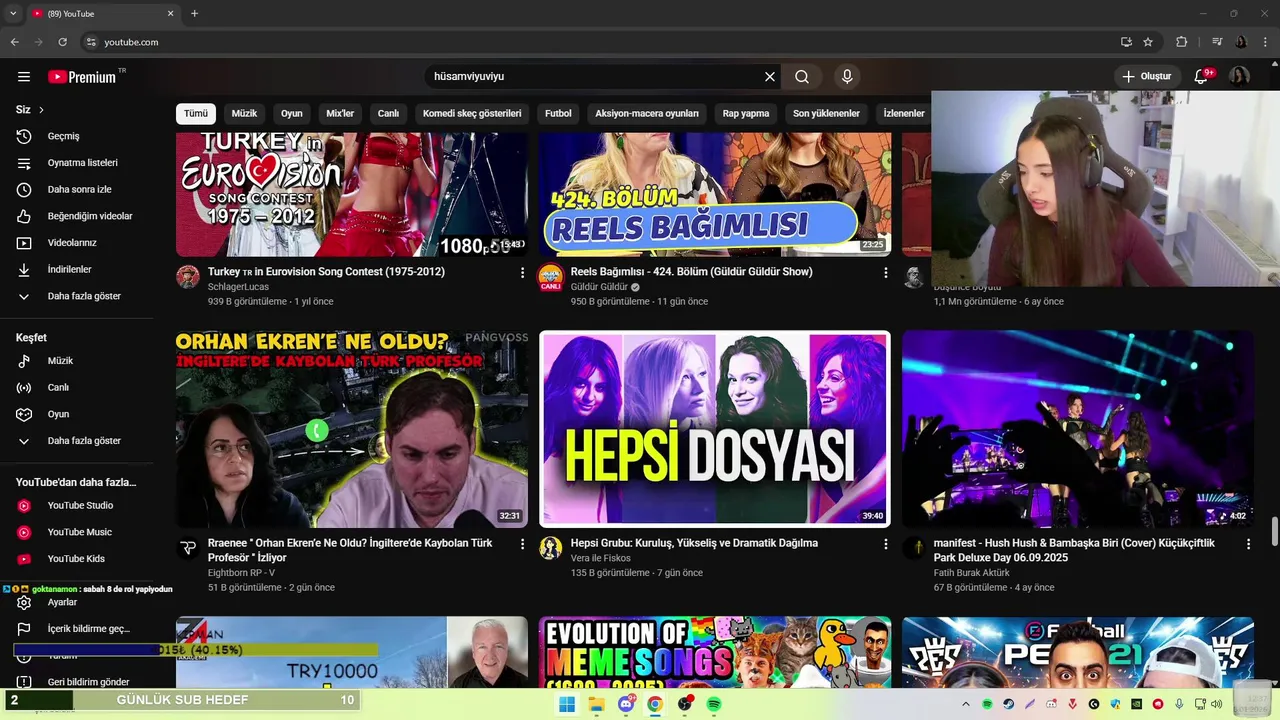Select the Rap yapma chip
This screenshot has height=720, width=1280.
click(x=746, y=114)
